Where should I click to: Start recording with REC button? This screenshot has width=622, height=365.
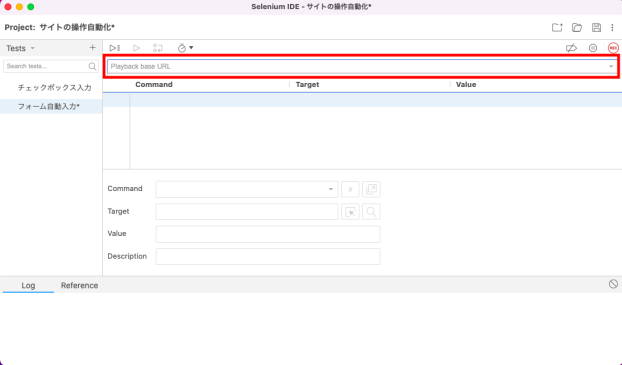[x=613, y=48]
